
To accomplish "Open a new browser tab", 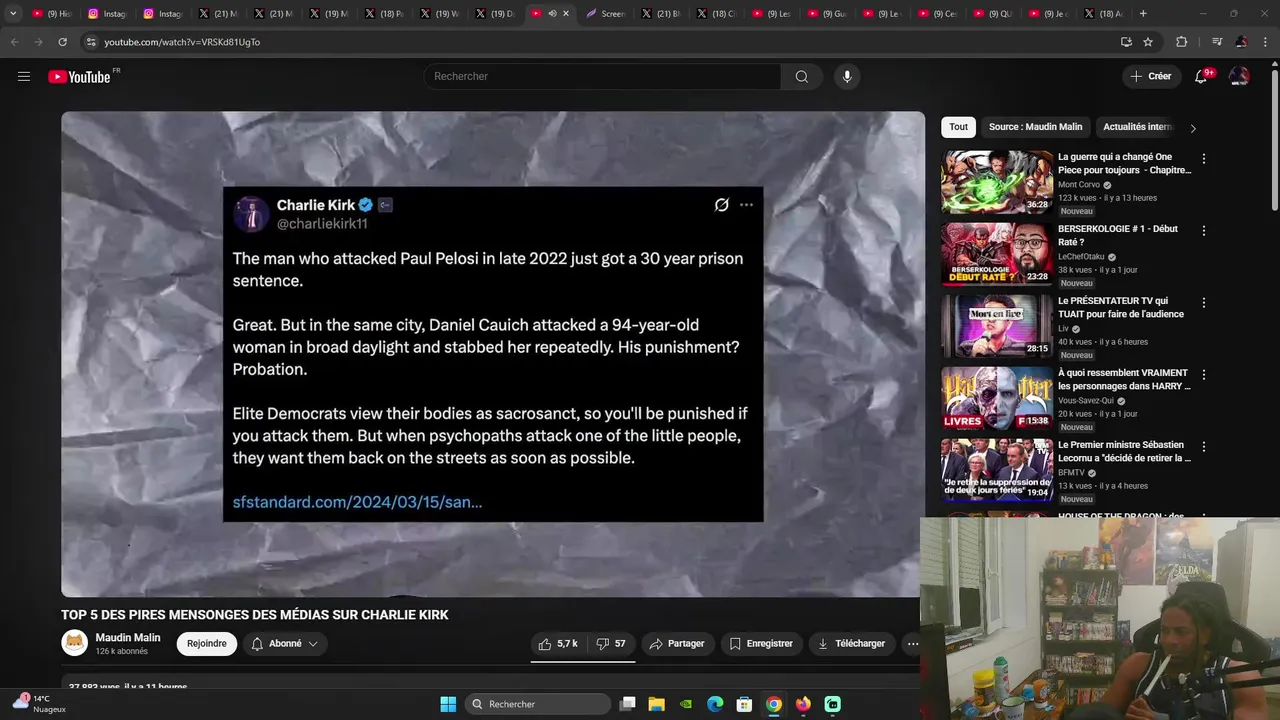I will [x=1143, y=13].
